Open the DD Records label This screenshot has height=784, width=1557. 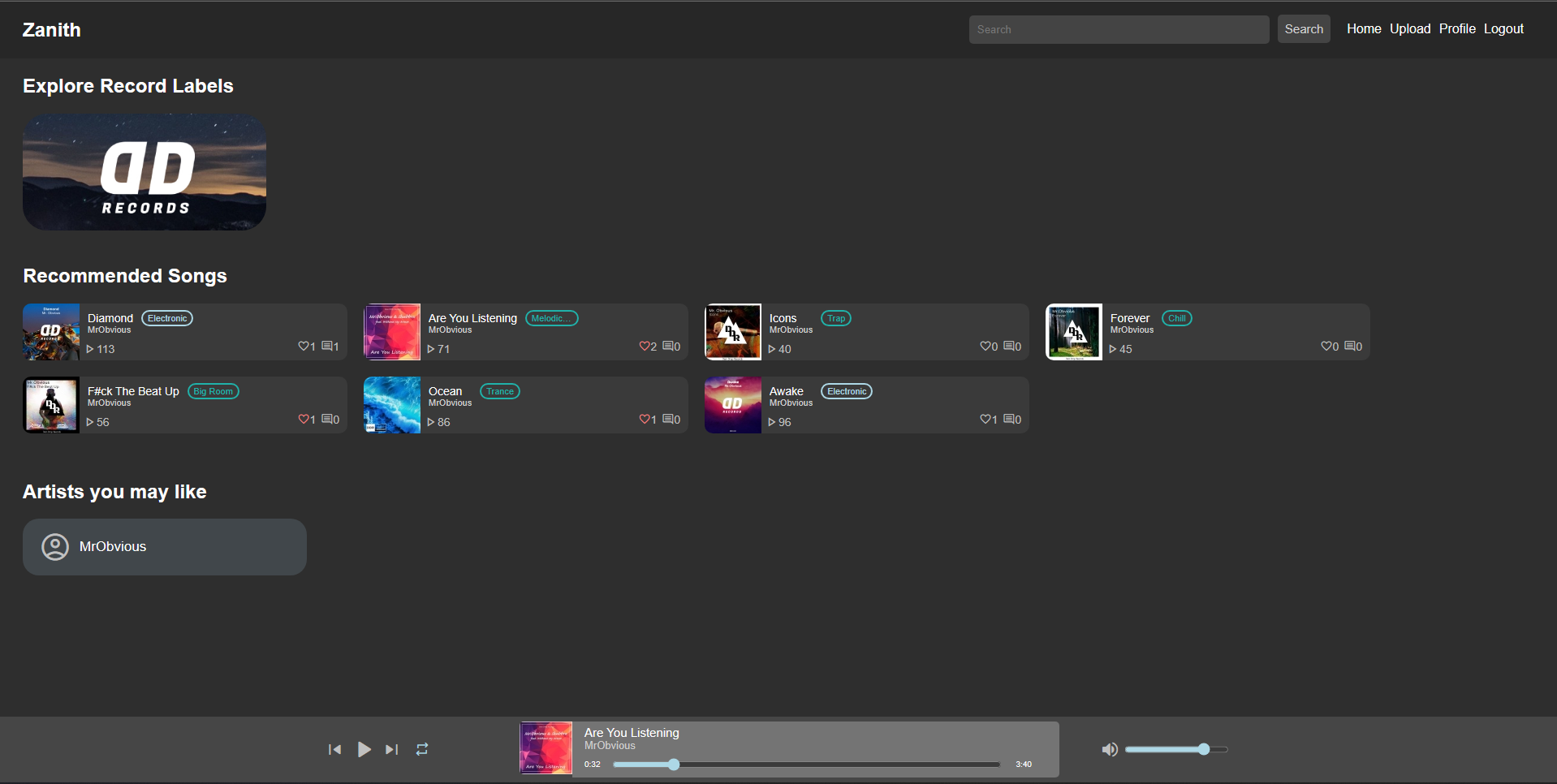point(144,172)
